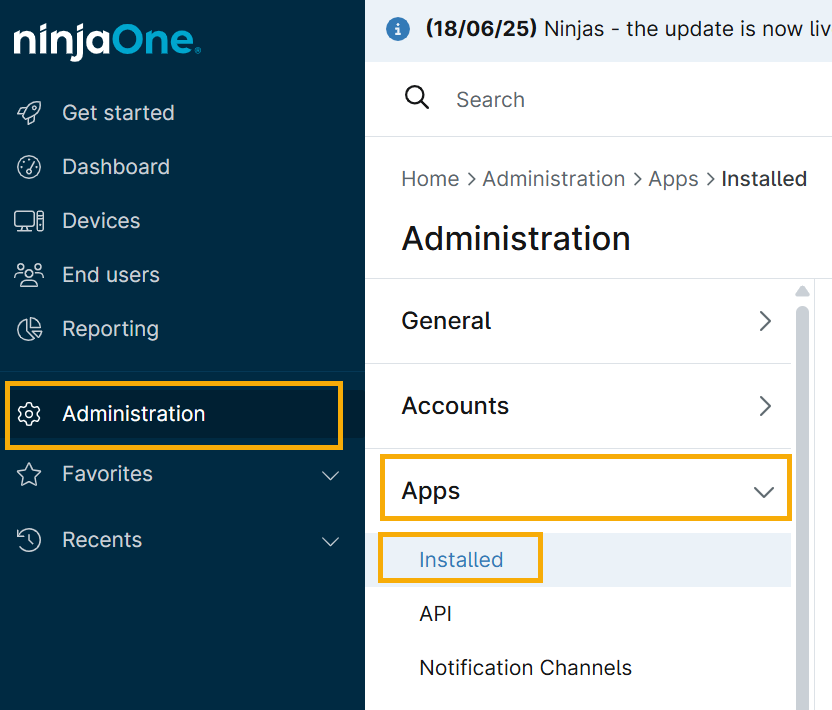Click the Reporting pie chart icon
This screenshot has width=832, height=710.
(x=29, y=329)
